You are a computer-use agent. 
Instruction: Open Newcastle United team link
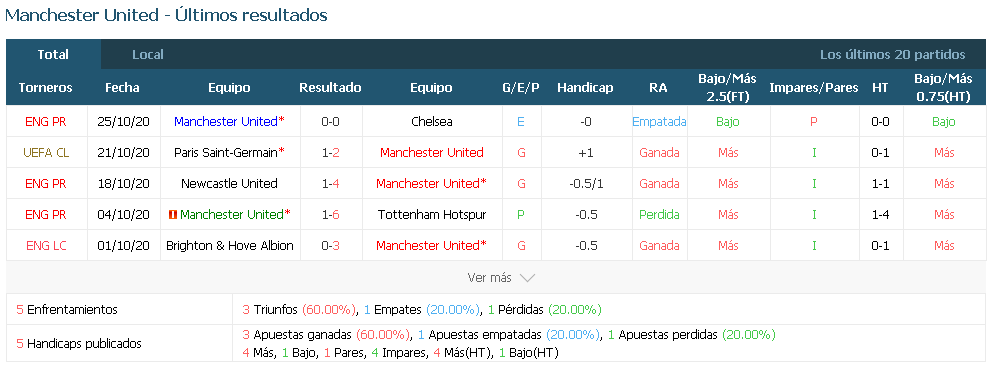pyautogui.click(x=229, y=184)
